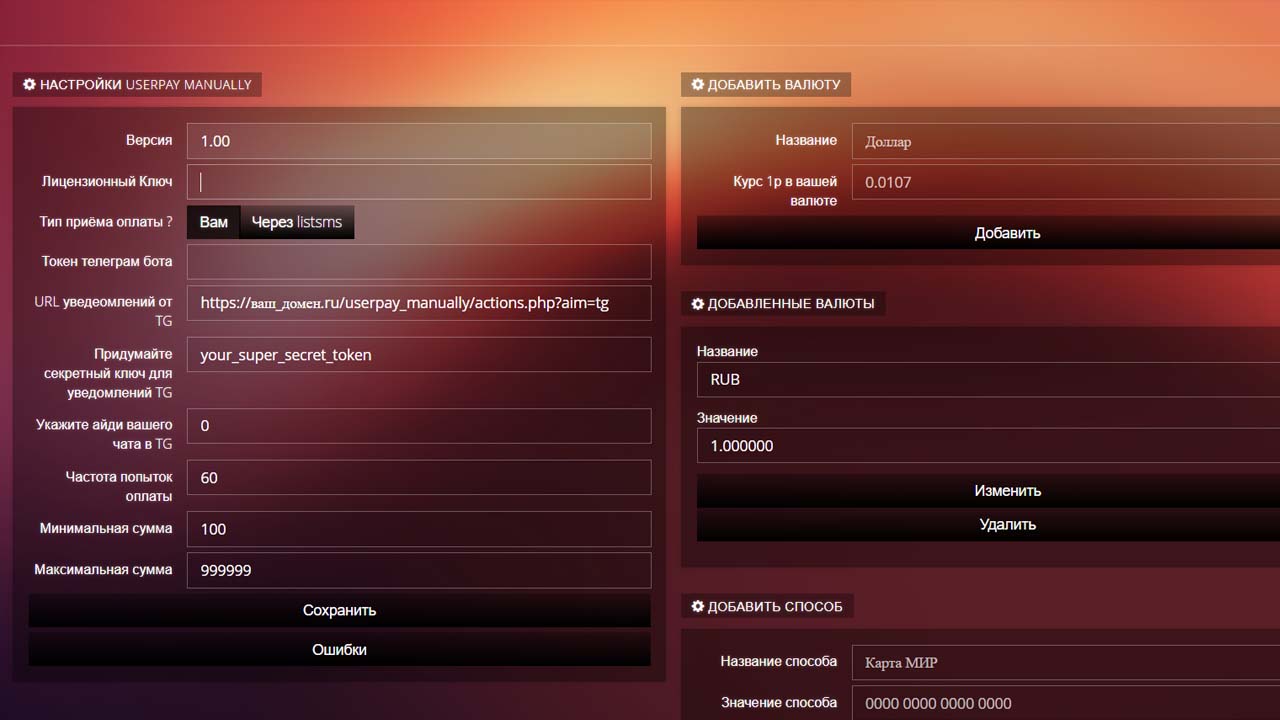
Task: Click the Курс 1р в вашей валюте field
Action: [x=1065, y=183]
